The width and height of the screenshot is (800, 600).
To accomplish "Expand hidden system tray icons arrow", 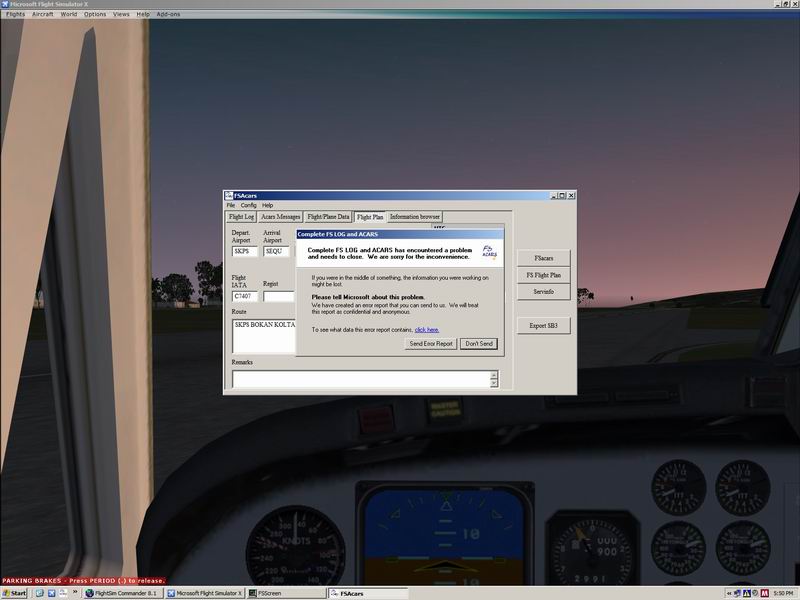I will point(729,593).
